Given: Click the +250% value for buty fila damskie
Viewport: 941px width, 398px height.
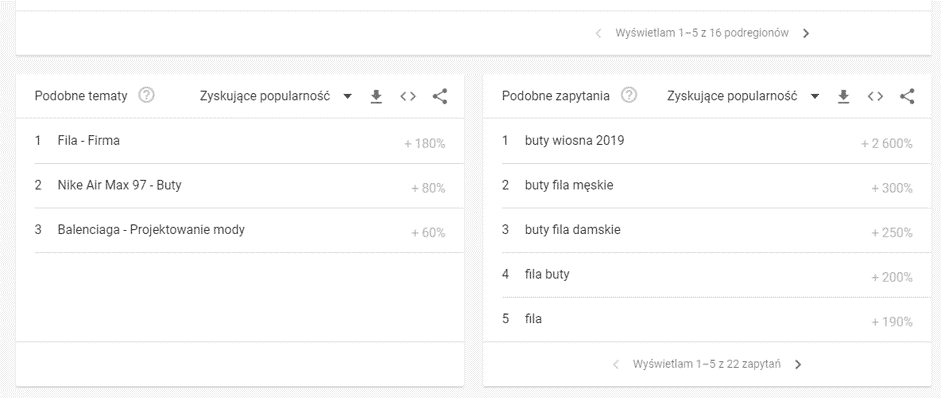Looking at the screenshot, I should 892,233.
